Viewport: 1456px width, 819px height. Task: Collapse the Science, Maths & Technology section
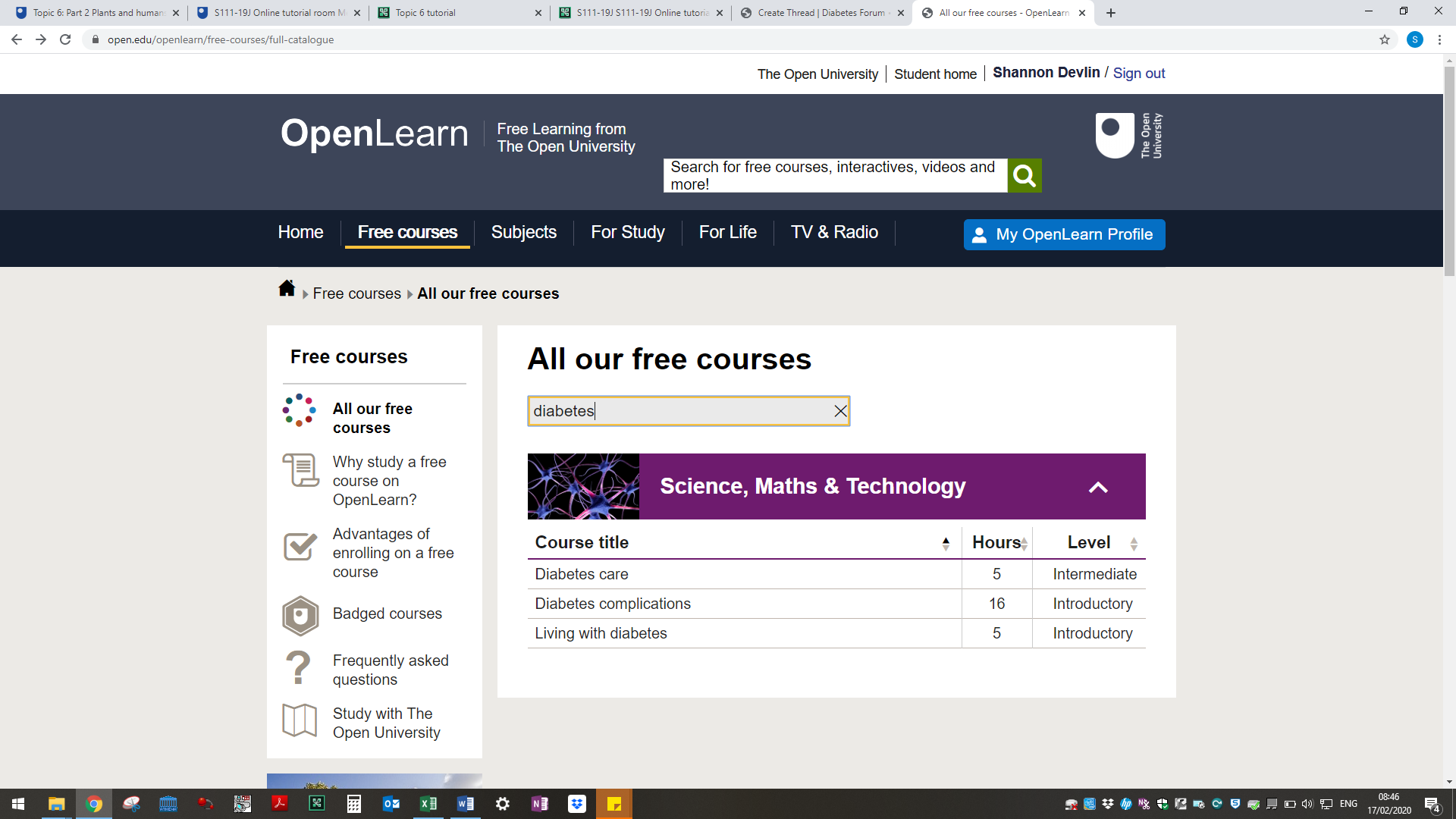(x=1098, y=487)
